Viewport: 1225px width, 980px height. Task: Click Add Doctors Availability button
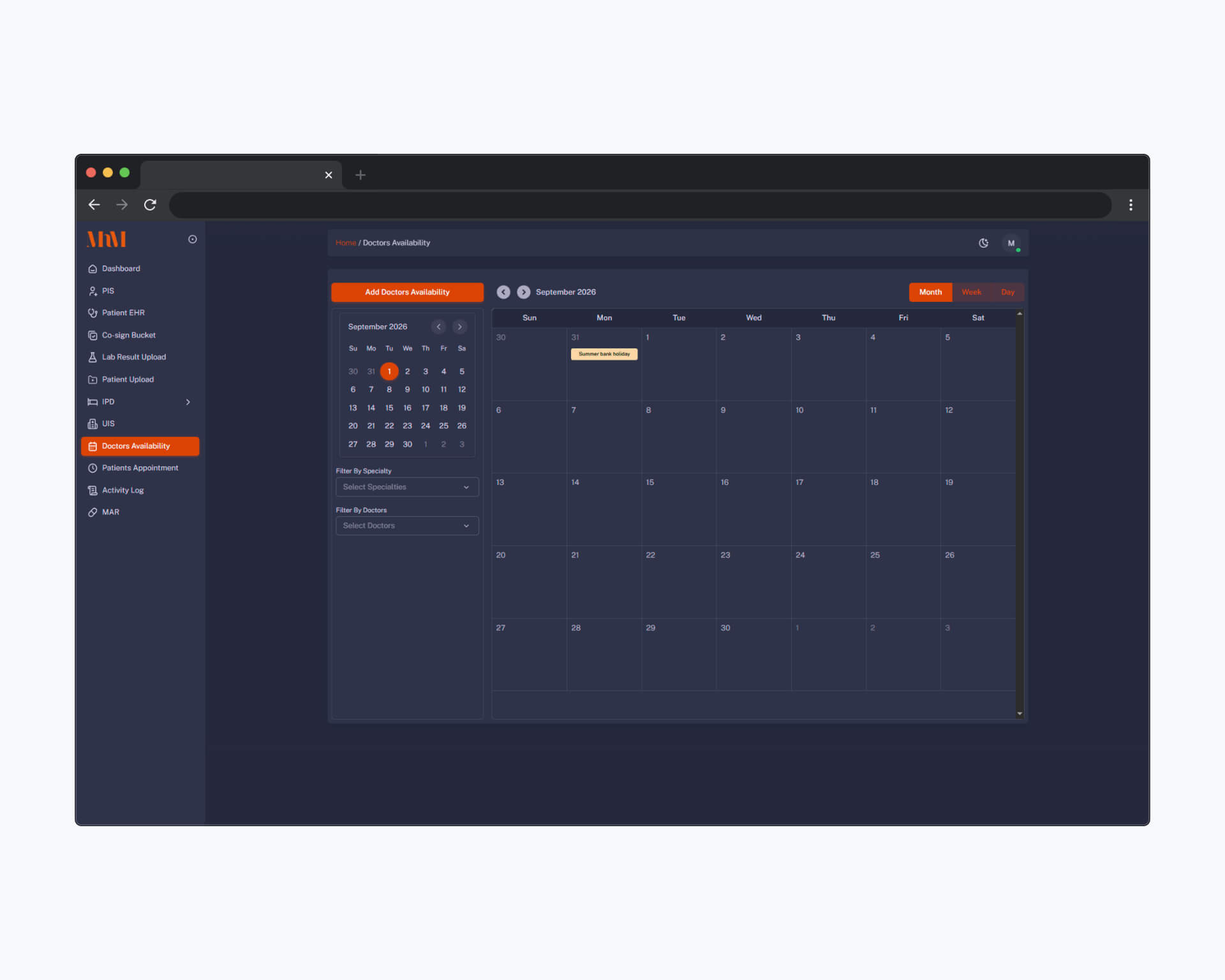[407, 292]
